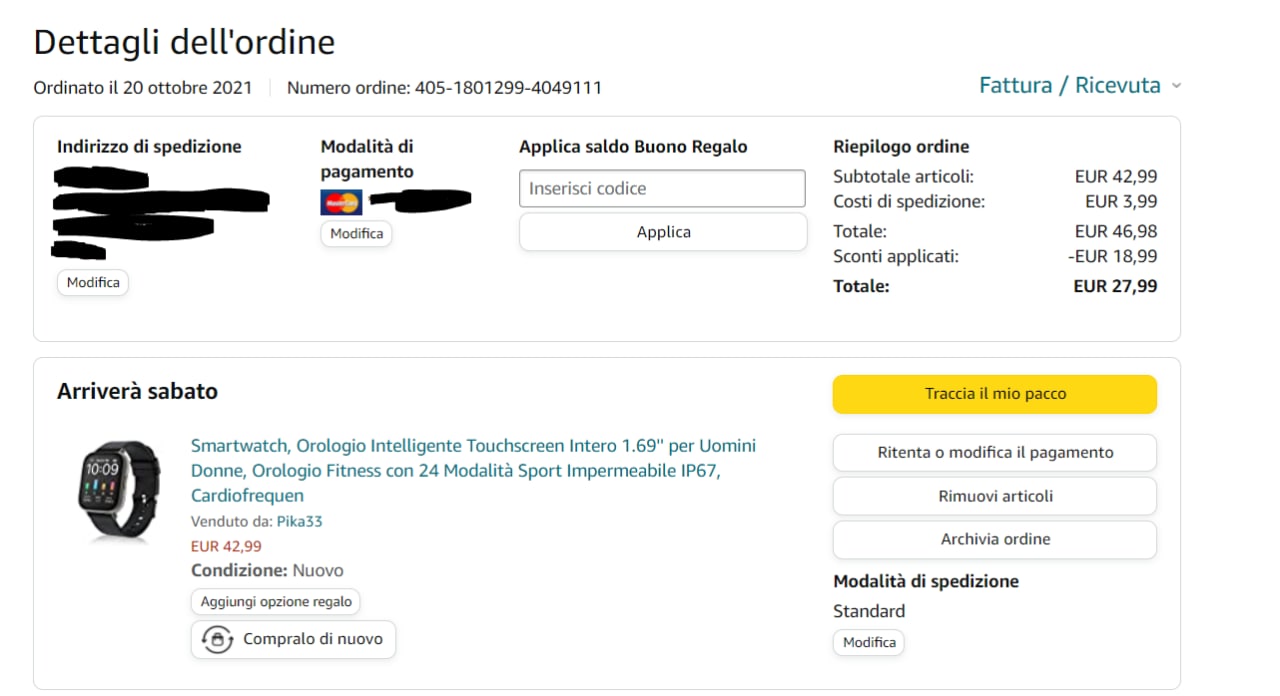Viewport: 1280px width, 696px height.
Task: Expand the Fattura / Ricevuta dropdown
Action: tap(1069, 86)
